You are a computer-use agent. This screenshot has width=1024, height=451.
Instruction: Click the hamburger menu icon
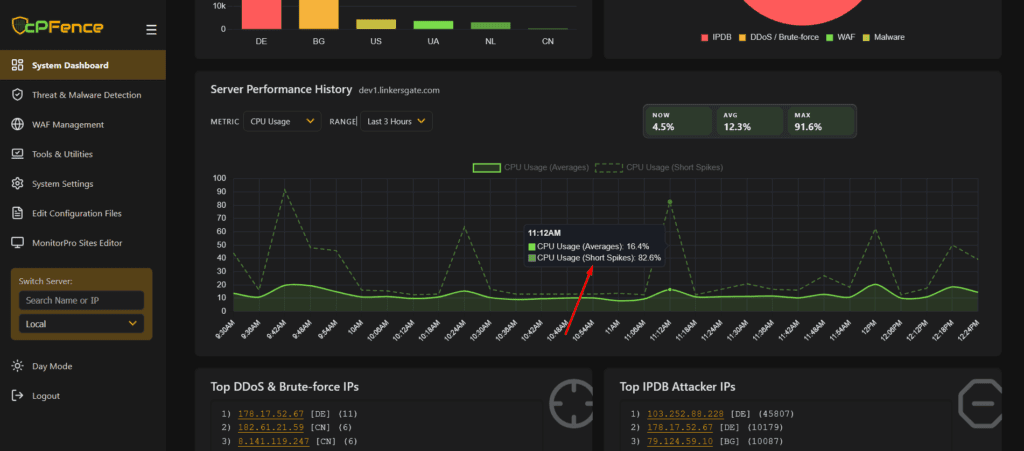point(151,30)
